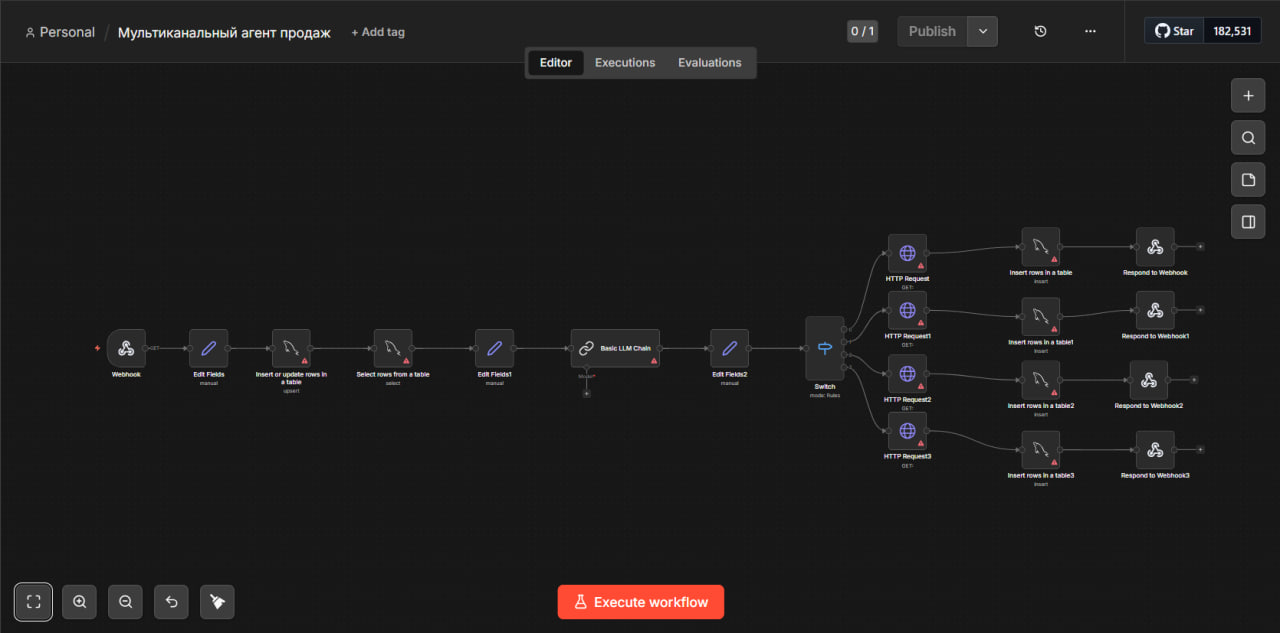Open the Respond to Webhook1 node

1154,311
